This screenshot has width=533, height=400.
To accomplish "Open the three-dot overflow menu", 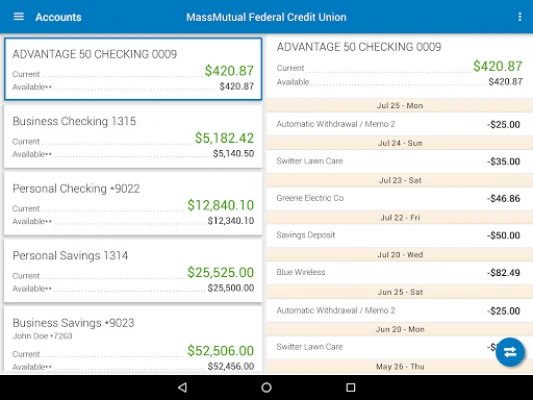I will pyautogui.click(x=519, y=17).
